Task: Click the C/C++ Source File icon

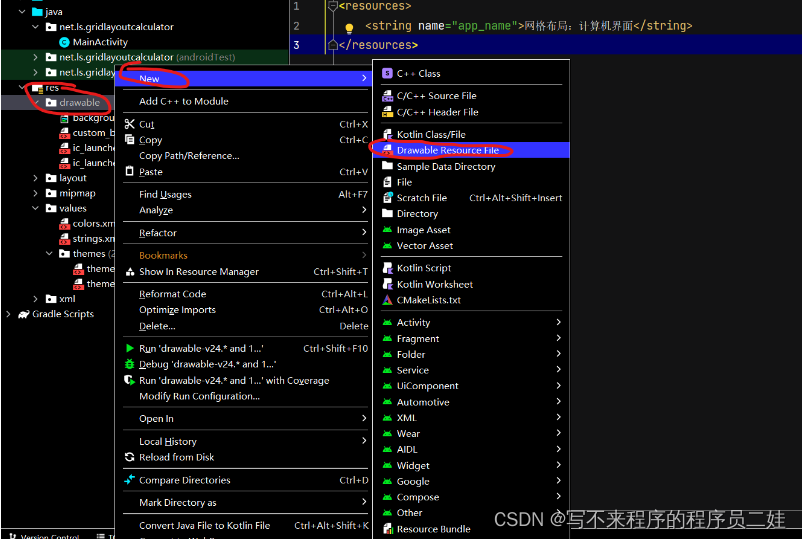Action: tap(387, 96)
